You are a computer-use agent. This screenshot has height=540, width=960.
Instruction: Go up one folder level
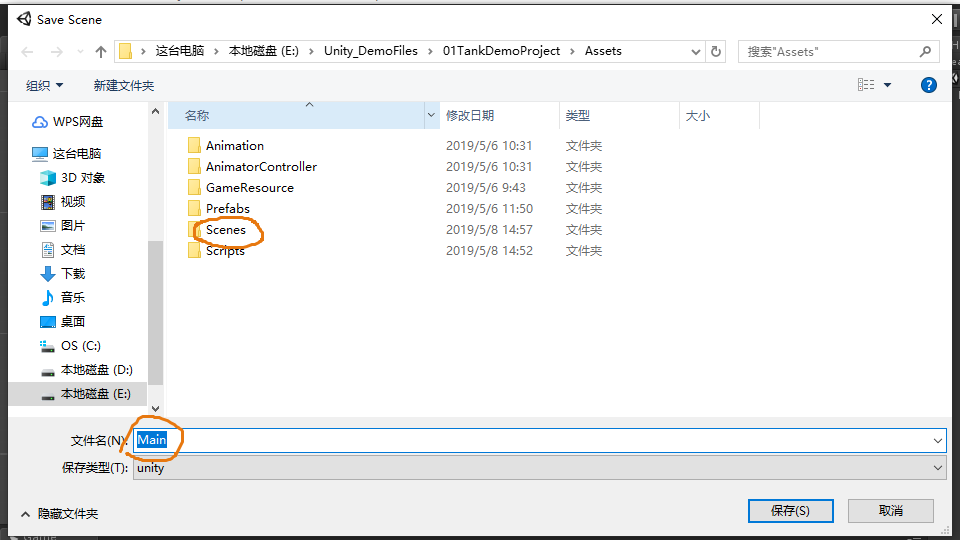point(101,52)
